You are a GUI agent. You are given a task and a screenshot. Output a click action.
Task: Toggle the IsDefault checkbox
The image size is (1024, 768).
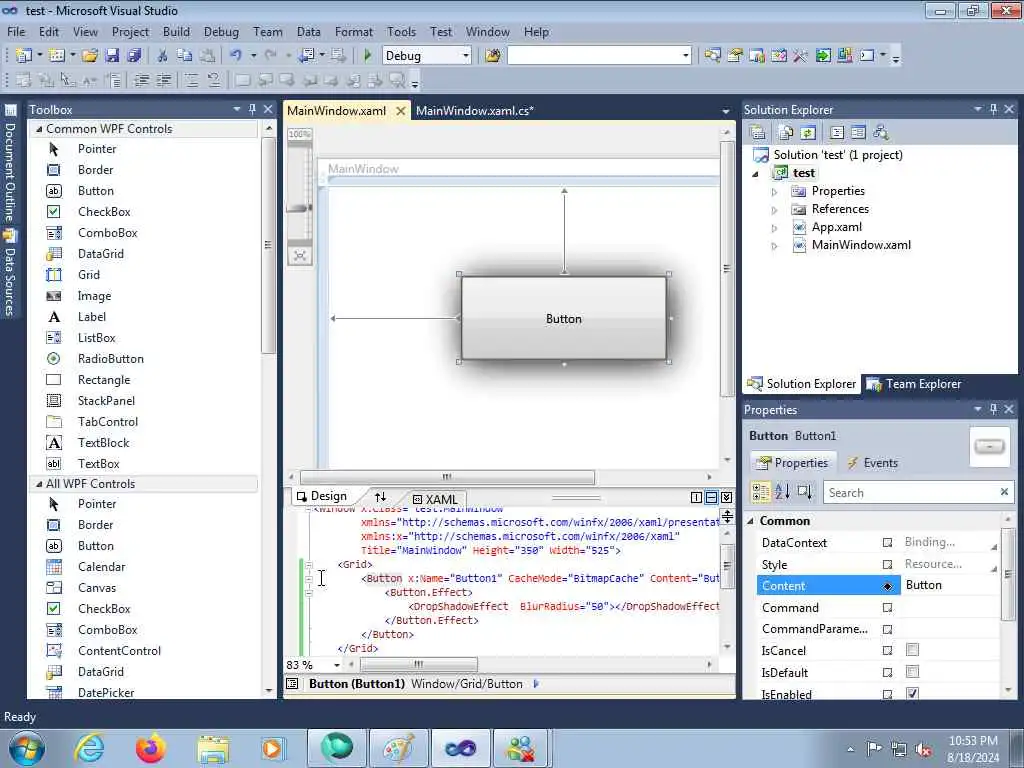912,671
